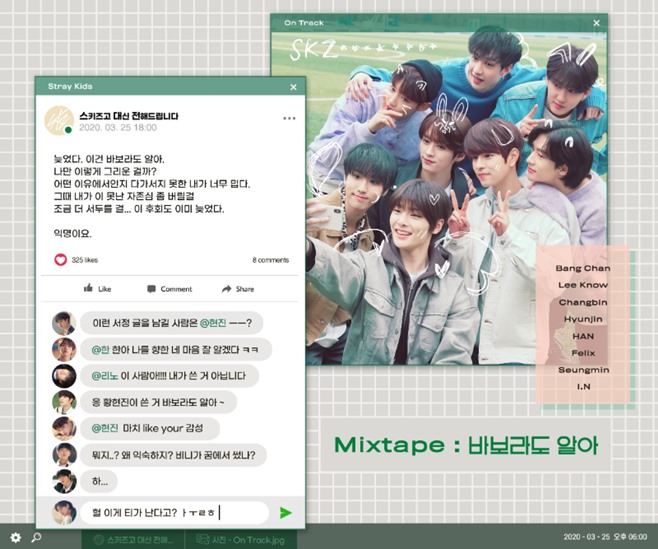Click the Comment button on the post
Screen dimensions: 658x549
click(169, 288)
